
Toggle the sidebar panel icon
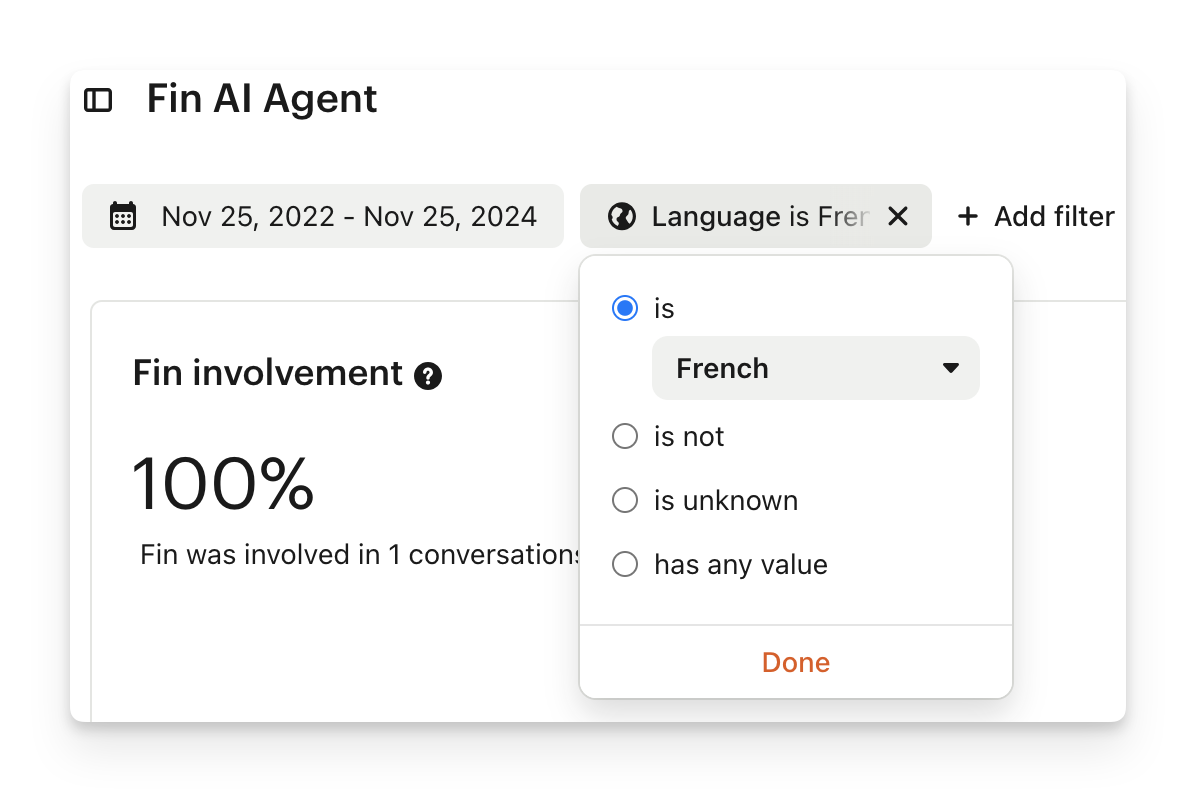coord(98,100)
